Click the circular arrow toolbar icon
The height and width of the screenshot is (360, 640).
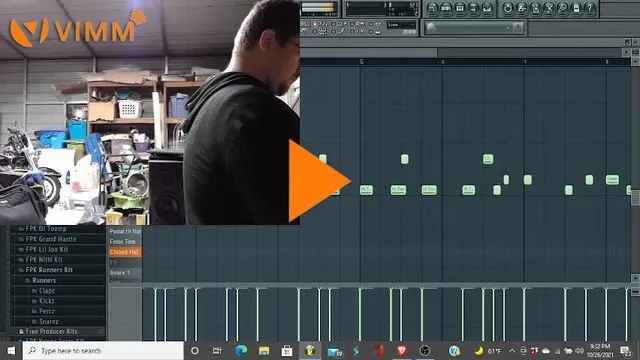508,8
